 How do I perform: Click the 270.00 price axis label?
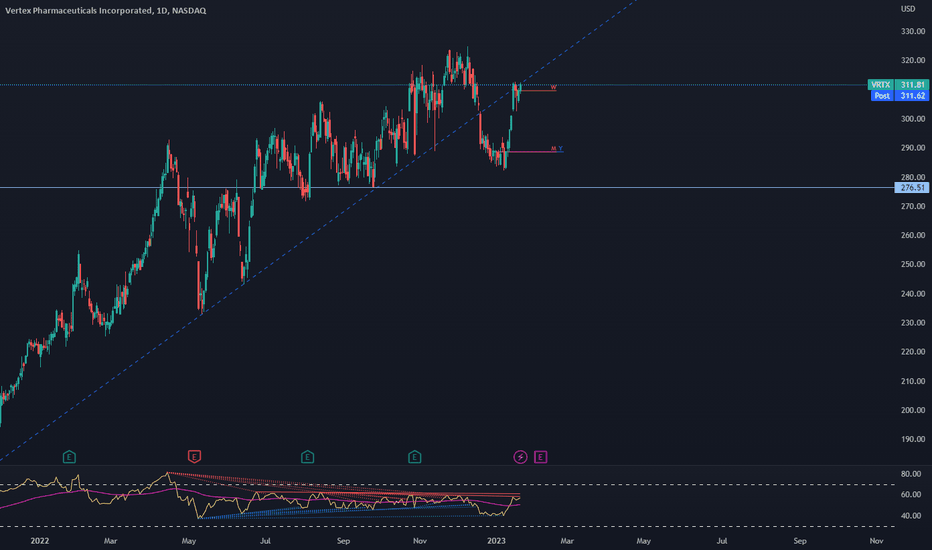point(913,206)
